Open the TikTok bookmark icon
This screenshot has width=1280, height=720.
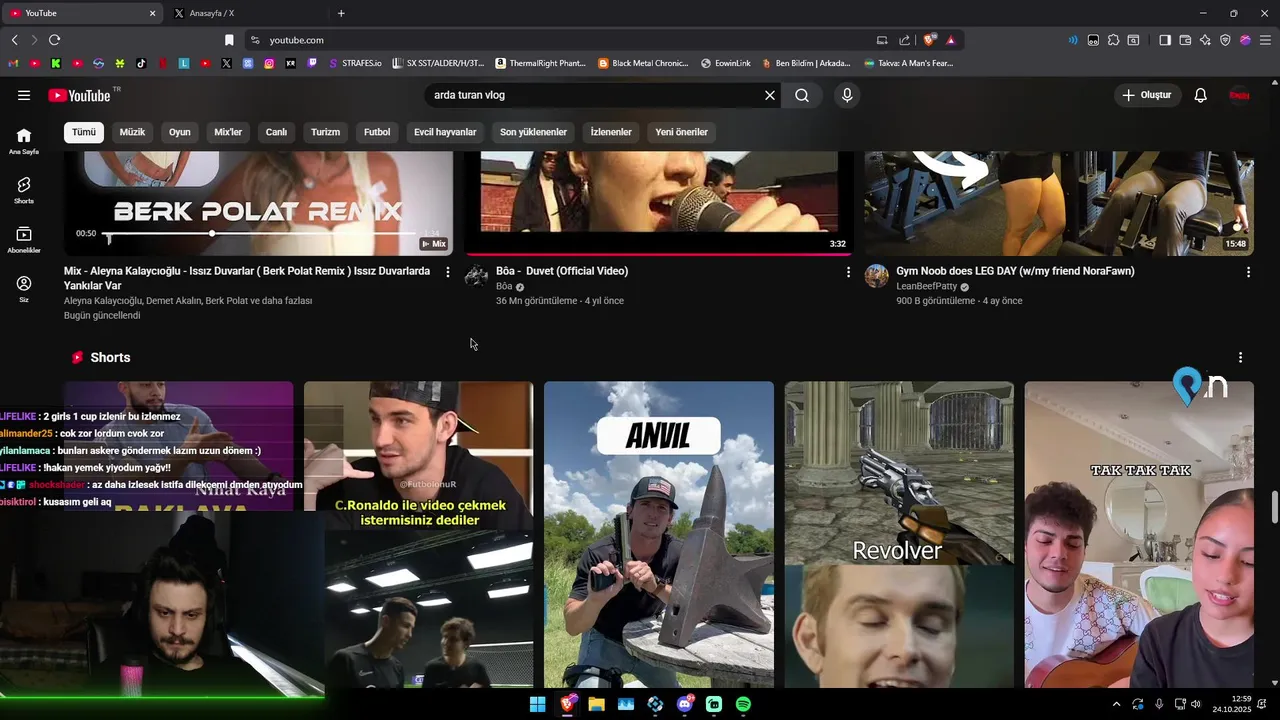[x=141, y=63]
